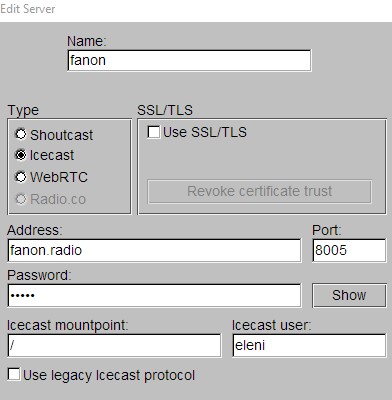Click the Icecast user field eleni

(x=309, y=346)
